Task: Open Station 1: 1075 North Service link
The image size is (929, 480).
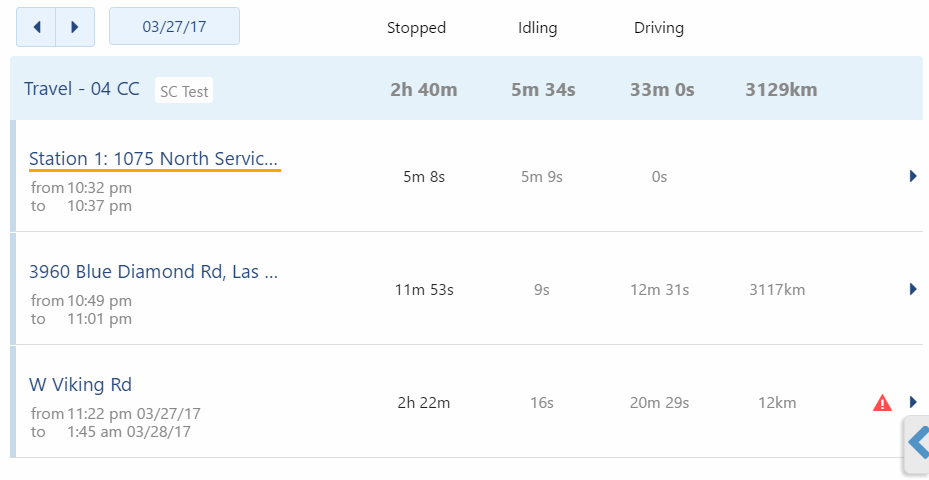Action: coord(153,159)
